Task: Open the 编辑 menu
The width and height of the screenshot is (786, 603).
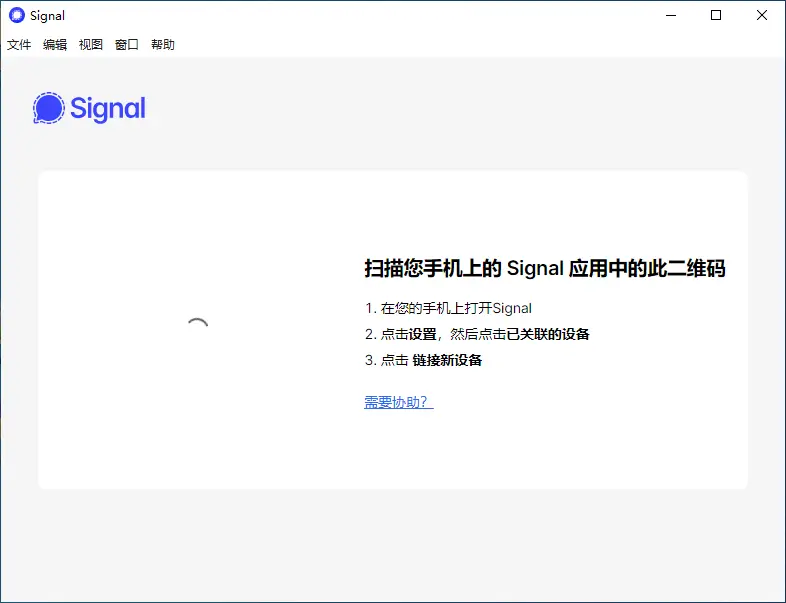Action: pyautogui.click(x=55, y=45)
